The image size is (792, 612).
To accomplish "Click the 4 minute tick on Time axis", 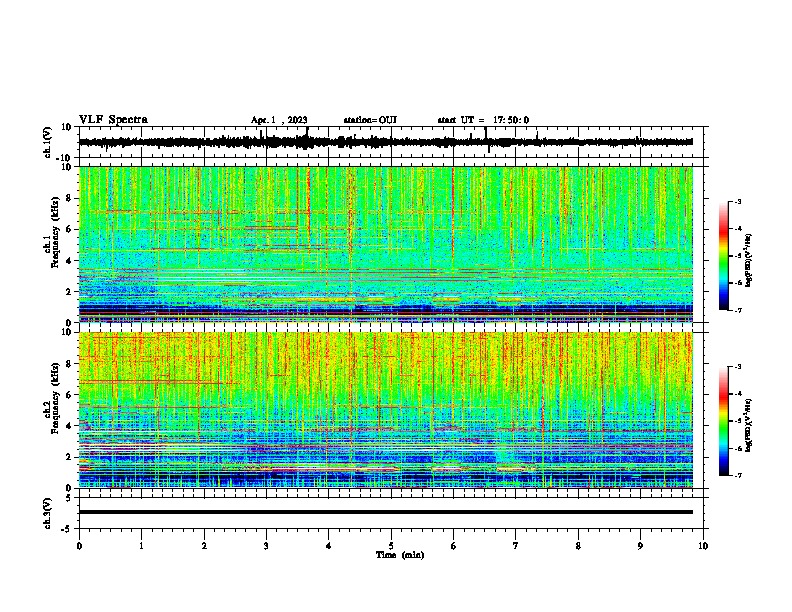I will 329,546.
